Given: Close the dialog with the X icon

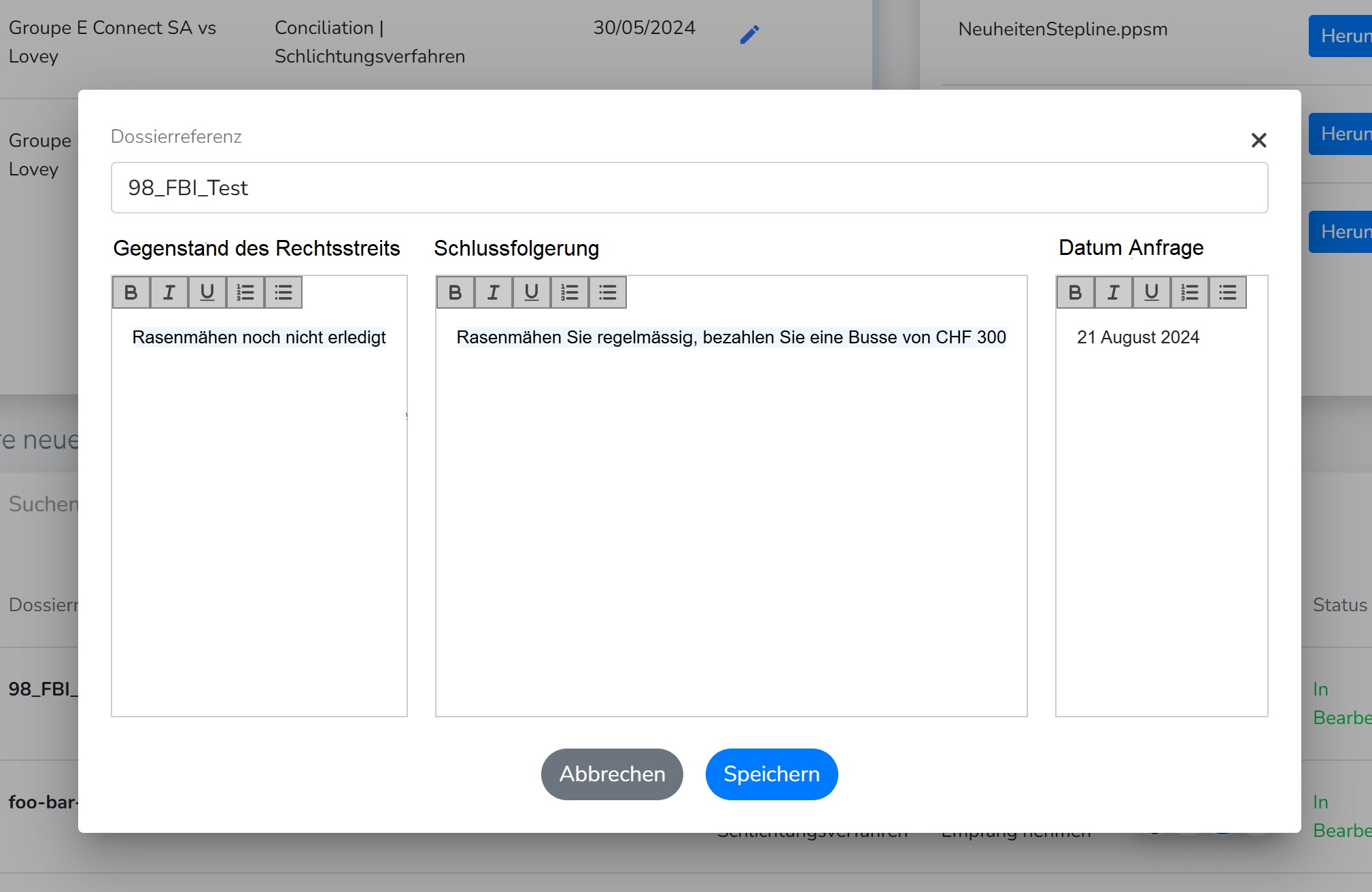Looking at the screenshot, I should 1258,140.
